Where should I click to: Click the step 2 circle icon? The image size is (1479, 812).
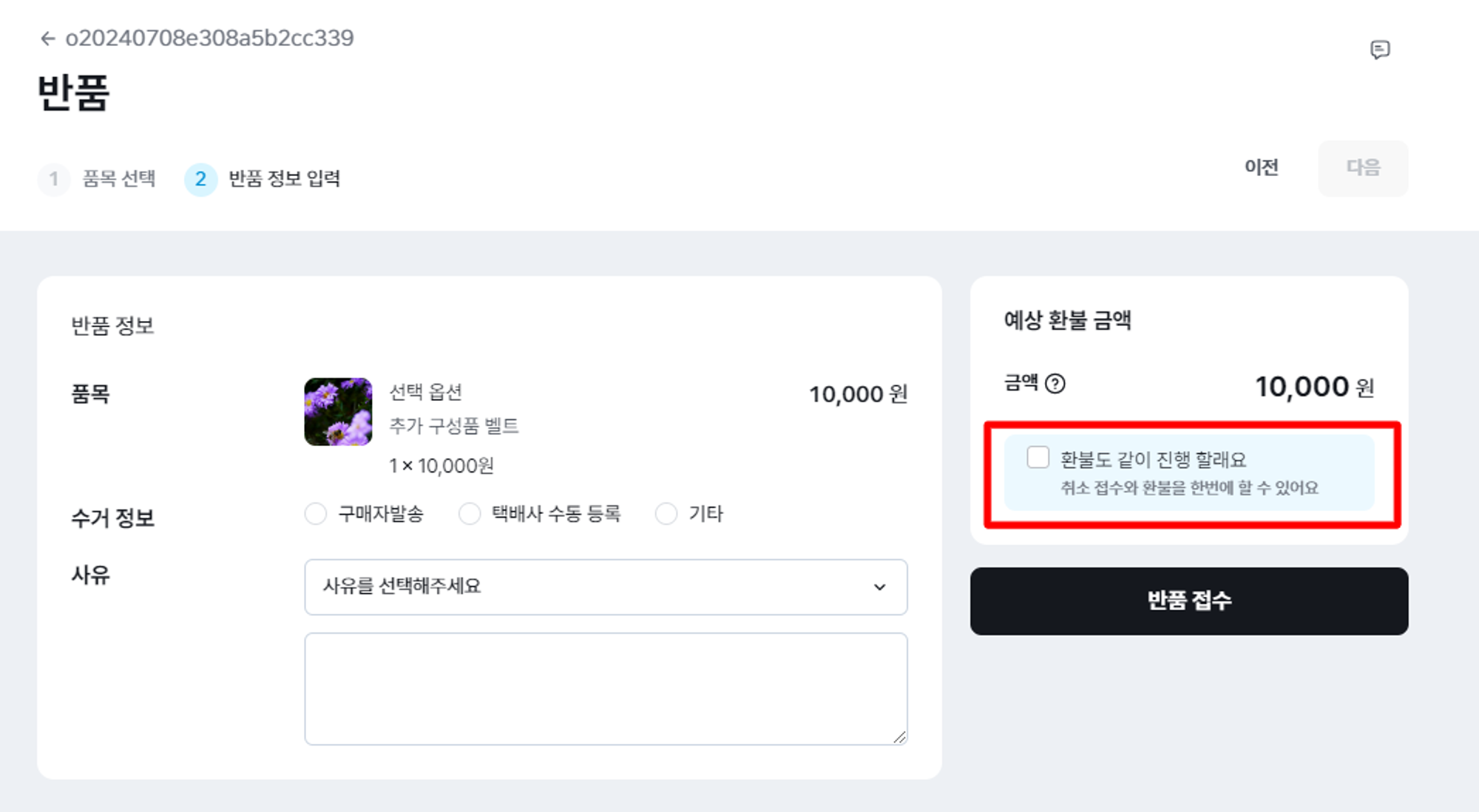point(200,179)
